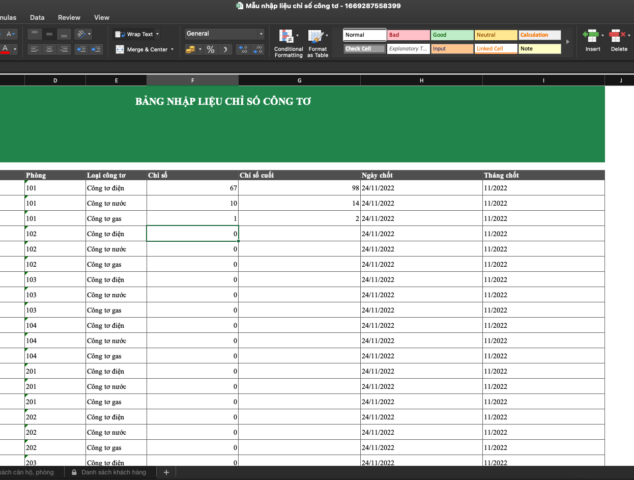Select the Chỉ số cuối cell with 98
Image resolution: width=634 pixels, height=480 pixels.
pos(299,188)
